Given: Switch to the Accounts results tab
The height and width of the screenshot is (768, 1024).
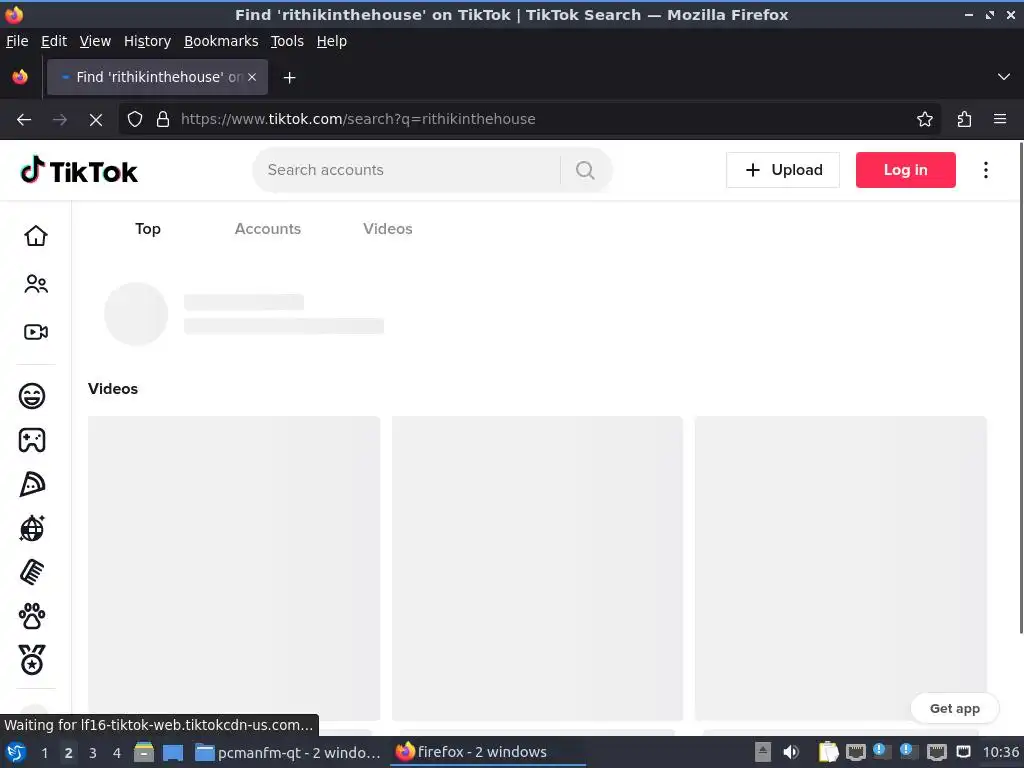Looking at the screenshot, I should click(x=268, y=229).
